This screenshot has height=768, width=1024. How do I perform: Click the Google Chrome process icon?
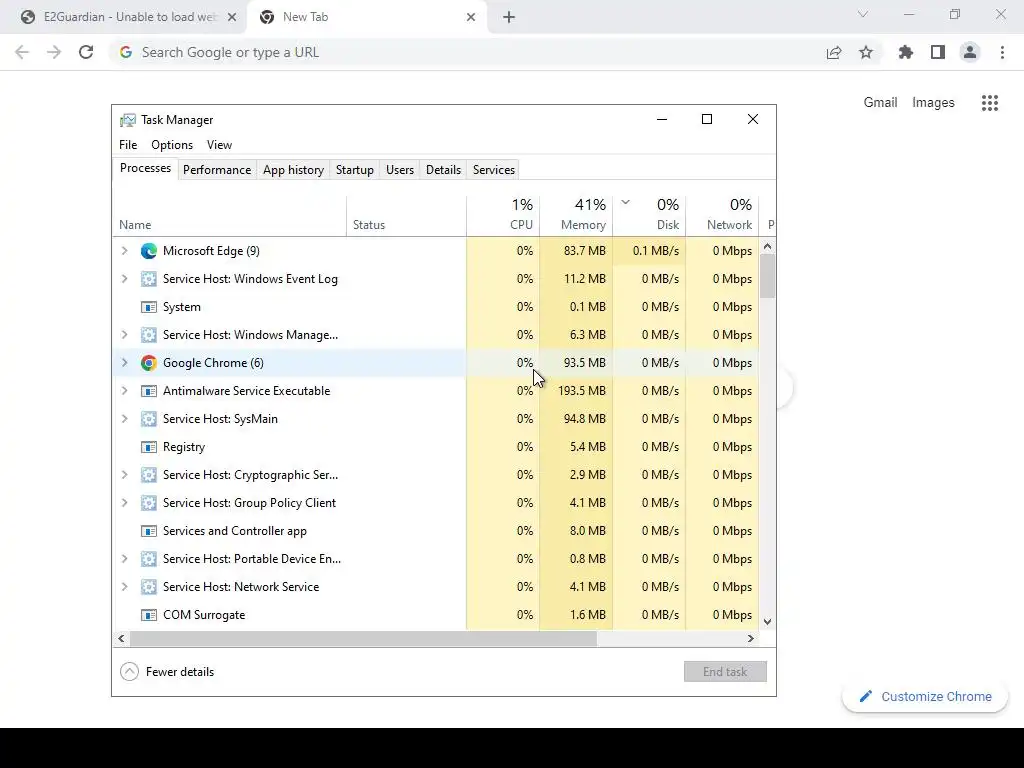(x=149, y=363)
